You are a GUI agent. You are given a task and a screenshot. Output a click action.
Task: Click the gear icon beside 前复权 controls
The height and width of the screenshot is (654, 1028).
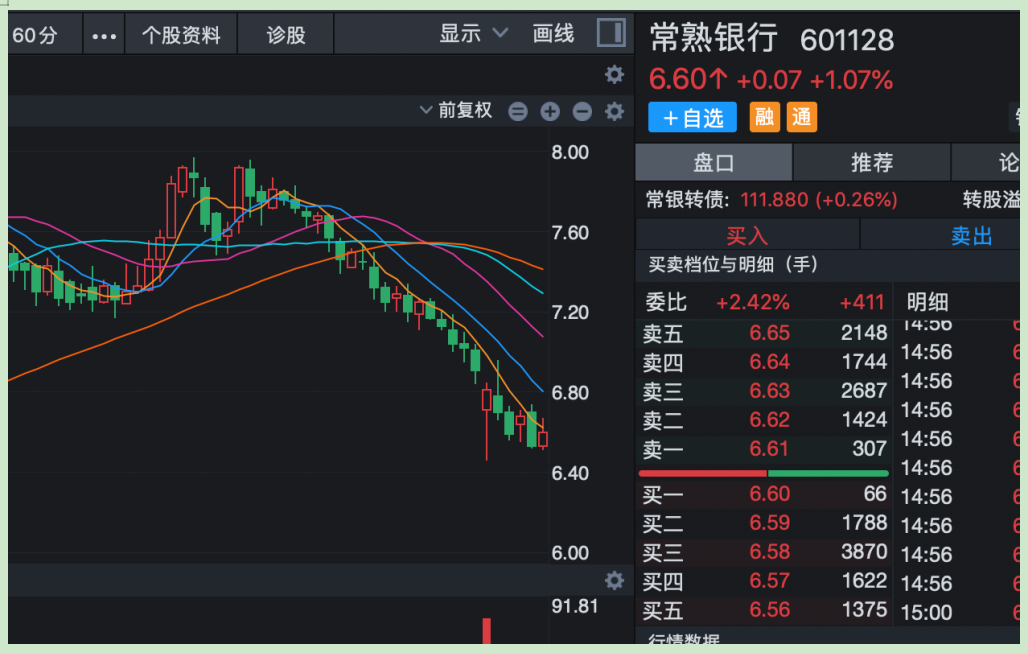click(x=614, y=111)
